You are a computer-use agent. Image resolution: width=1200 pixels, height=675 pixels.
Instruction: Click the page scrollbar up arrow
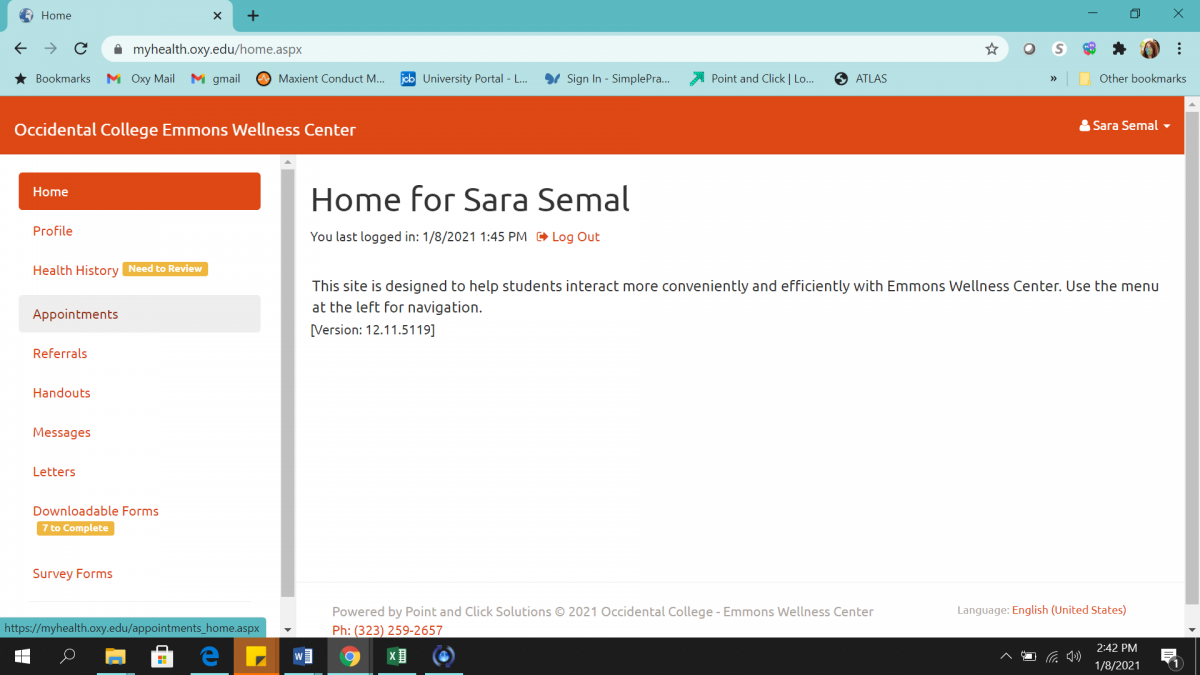click(x=1191, y=104)
